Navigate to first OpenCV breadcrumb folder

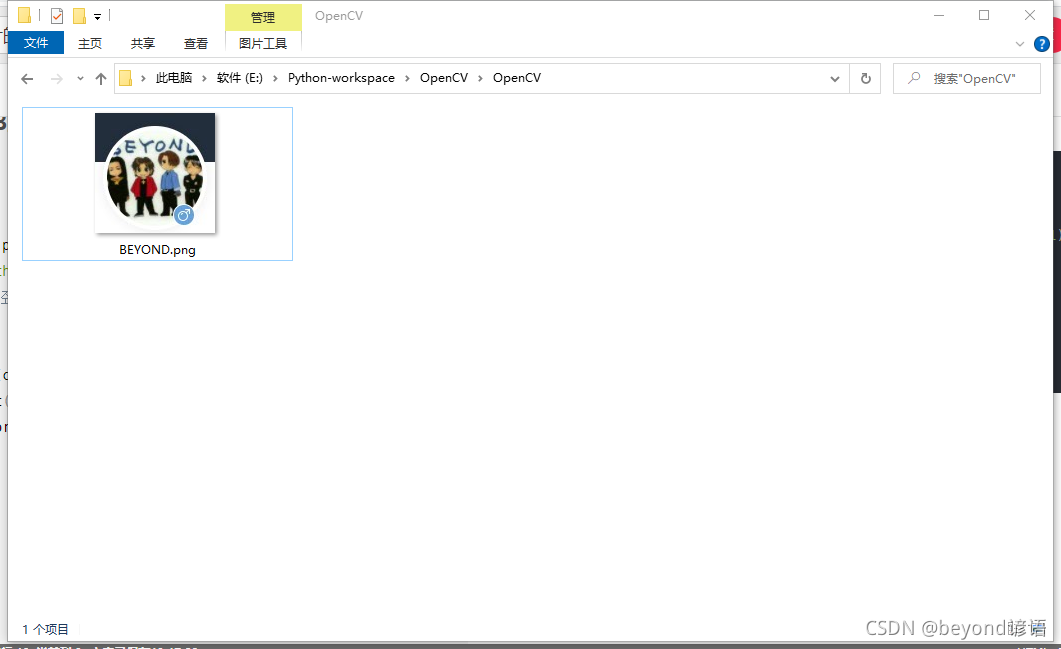coord(444,78)
